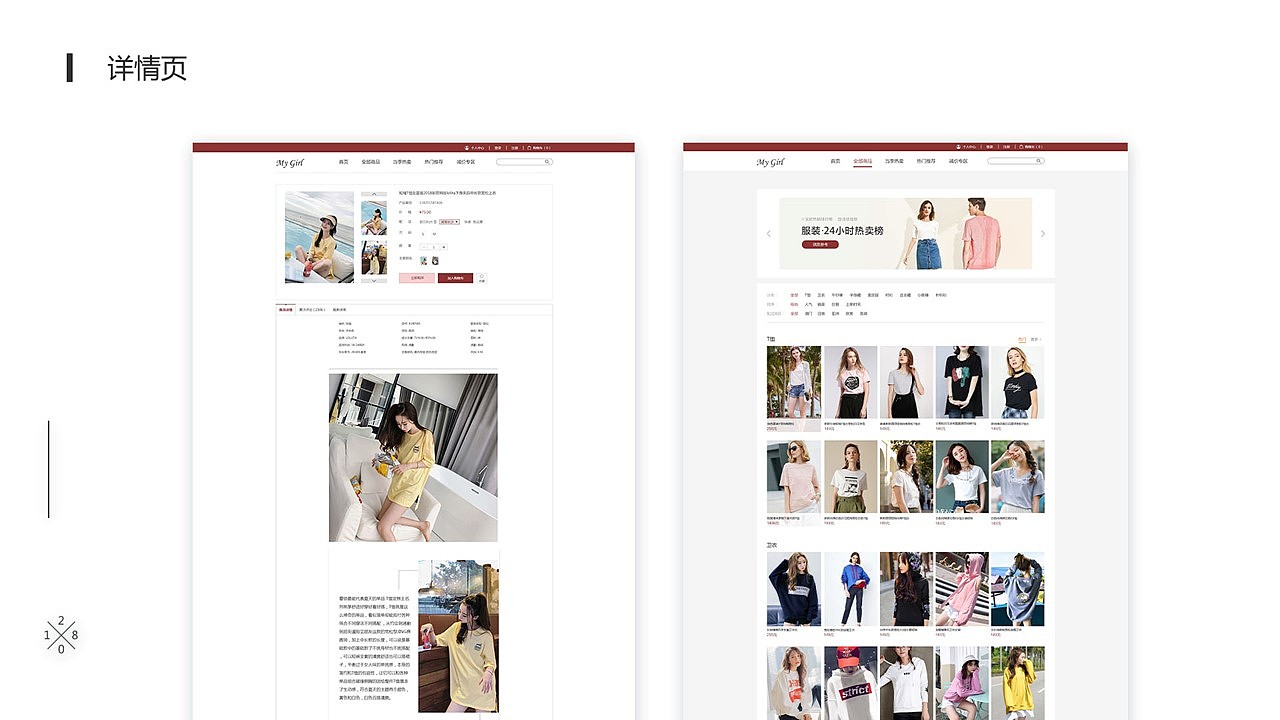Open 当季热卖 in the list page navigation
The image size is (1280, 720).
[x=894, y=161]
